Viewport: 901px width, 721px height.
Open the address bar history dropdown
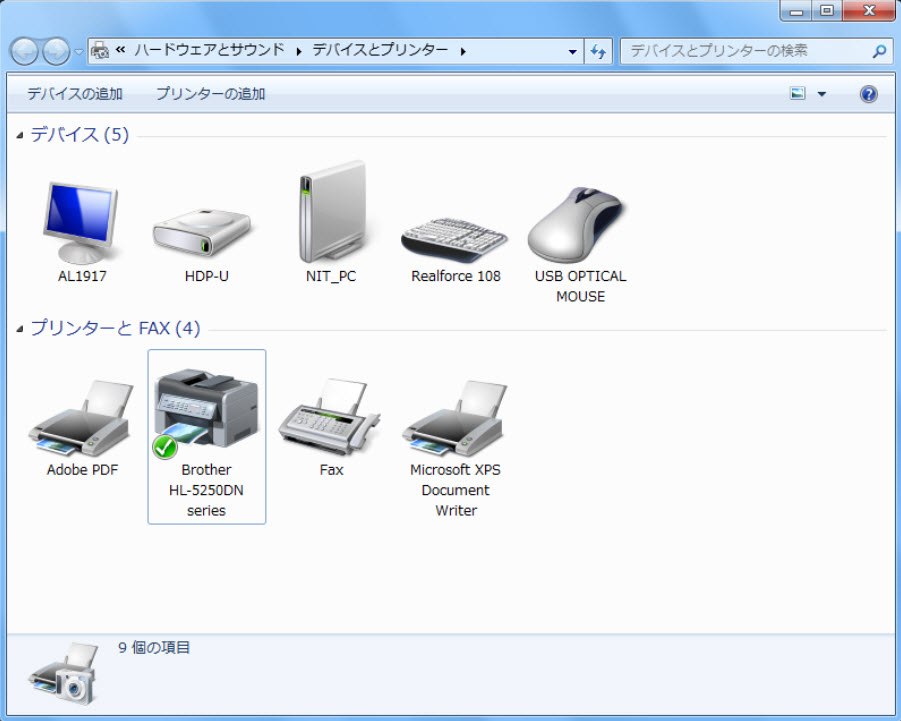(x=572, y=51)
